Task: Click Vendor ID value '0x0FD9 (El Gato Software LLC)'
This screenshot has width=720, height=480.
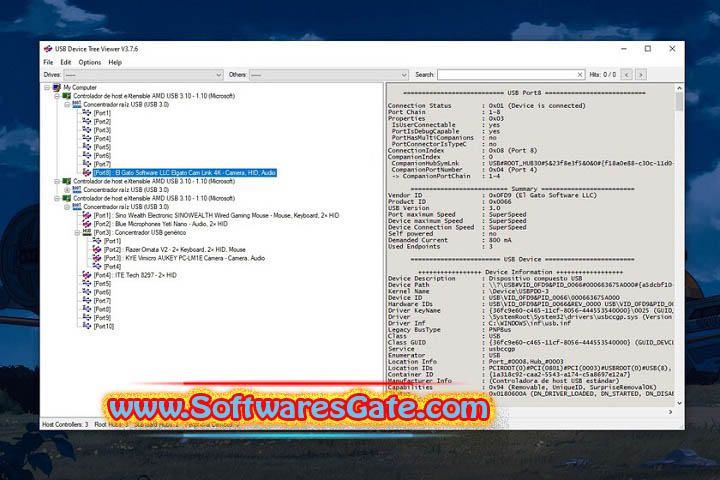Action: (542, 195)
